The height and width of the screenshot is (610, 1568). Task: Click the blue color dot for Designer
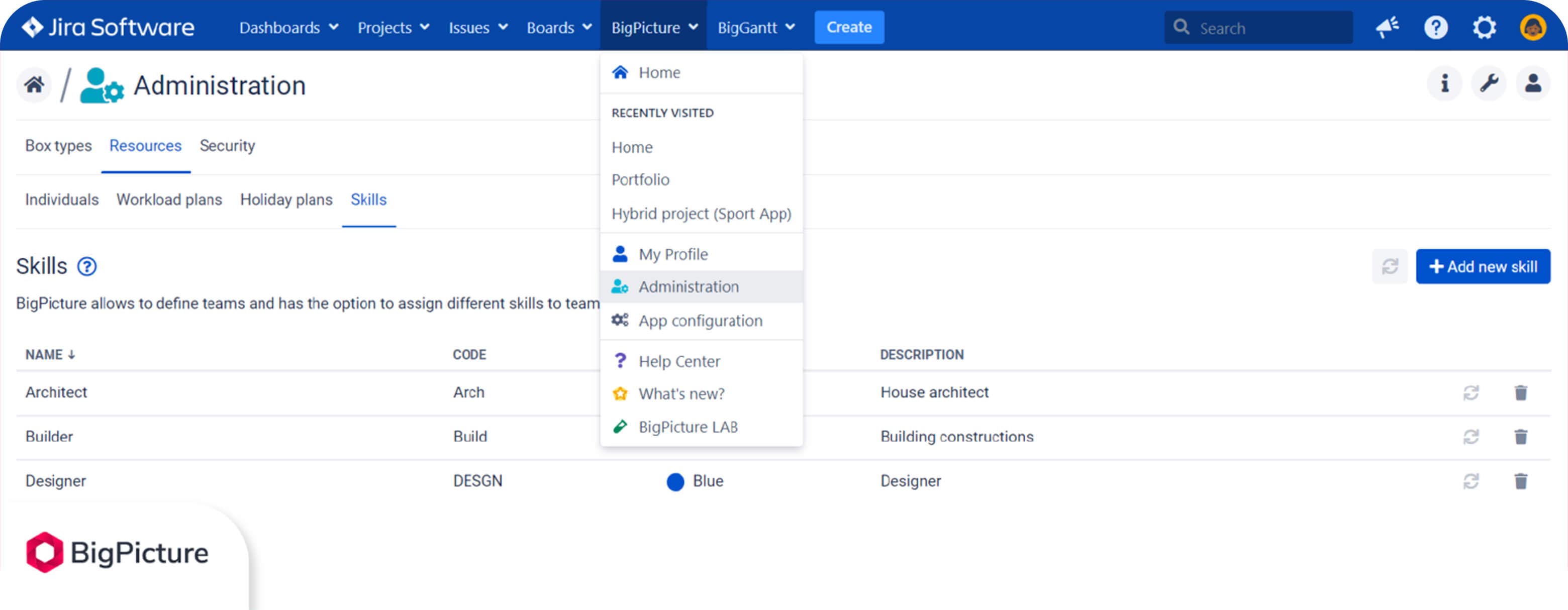pos(675,481)
